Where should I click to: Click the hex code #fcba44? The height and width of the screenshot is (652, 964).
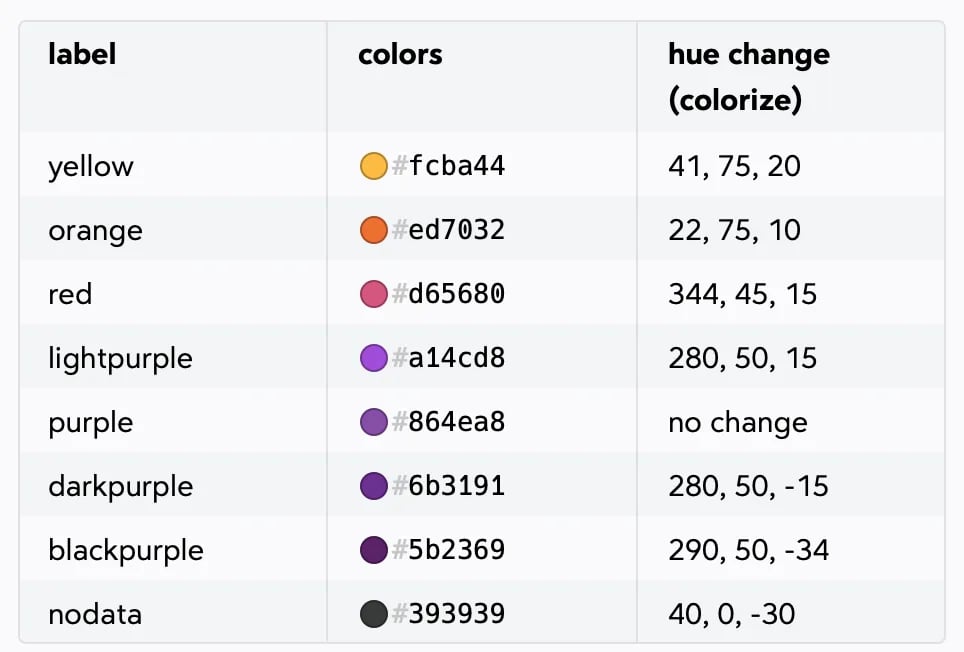448,166
